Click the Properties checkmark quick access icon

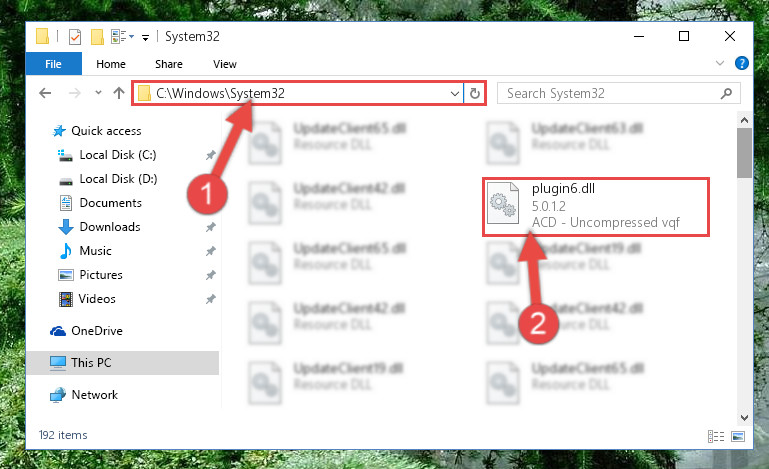click(75, 37)
